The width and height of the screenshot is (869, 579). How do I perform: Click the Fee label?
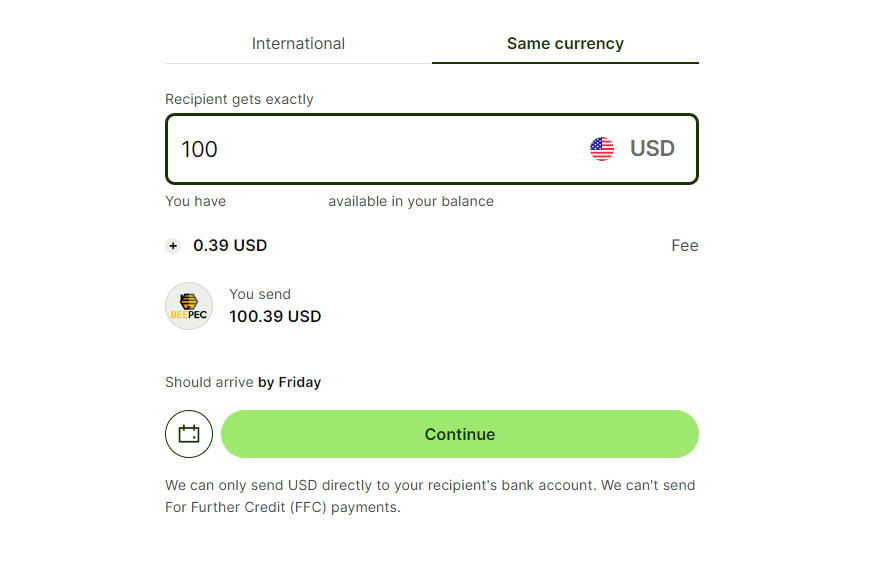[x=685, y=245]
